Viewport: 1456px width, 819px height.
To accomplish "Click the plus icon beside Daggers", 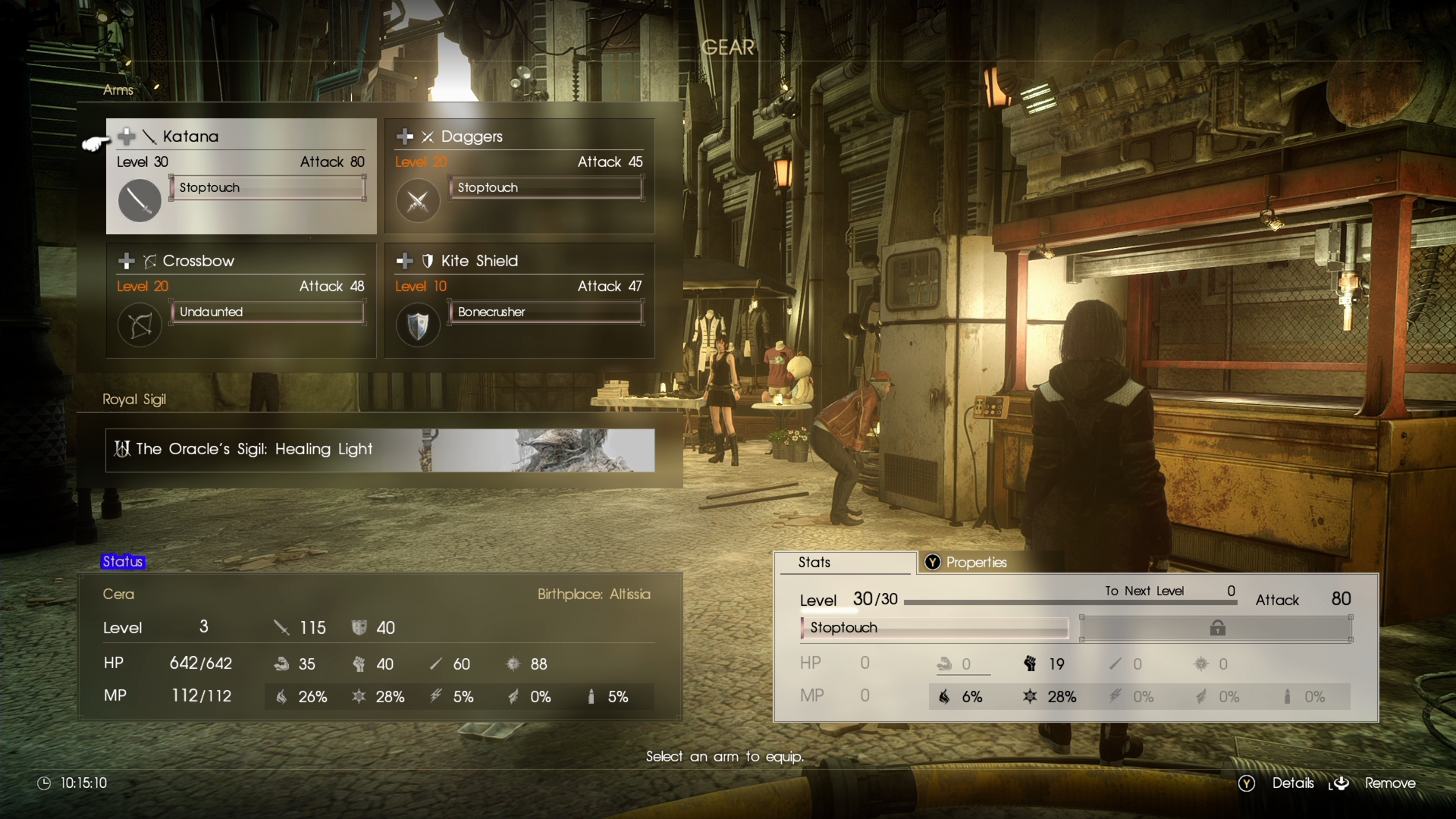I will point(405,136).
